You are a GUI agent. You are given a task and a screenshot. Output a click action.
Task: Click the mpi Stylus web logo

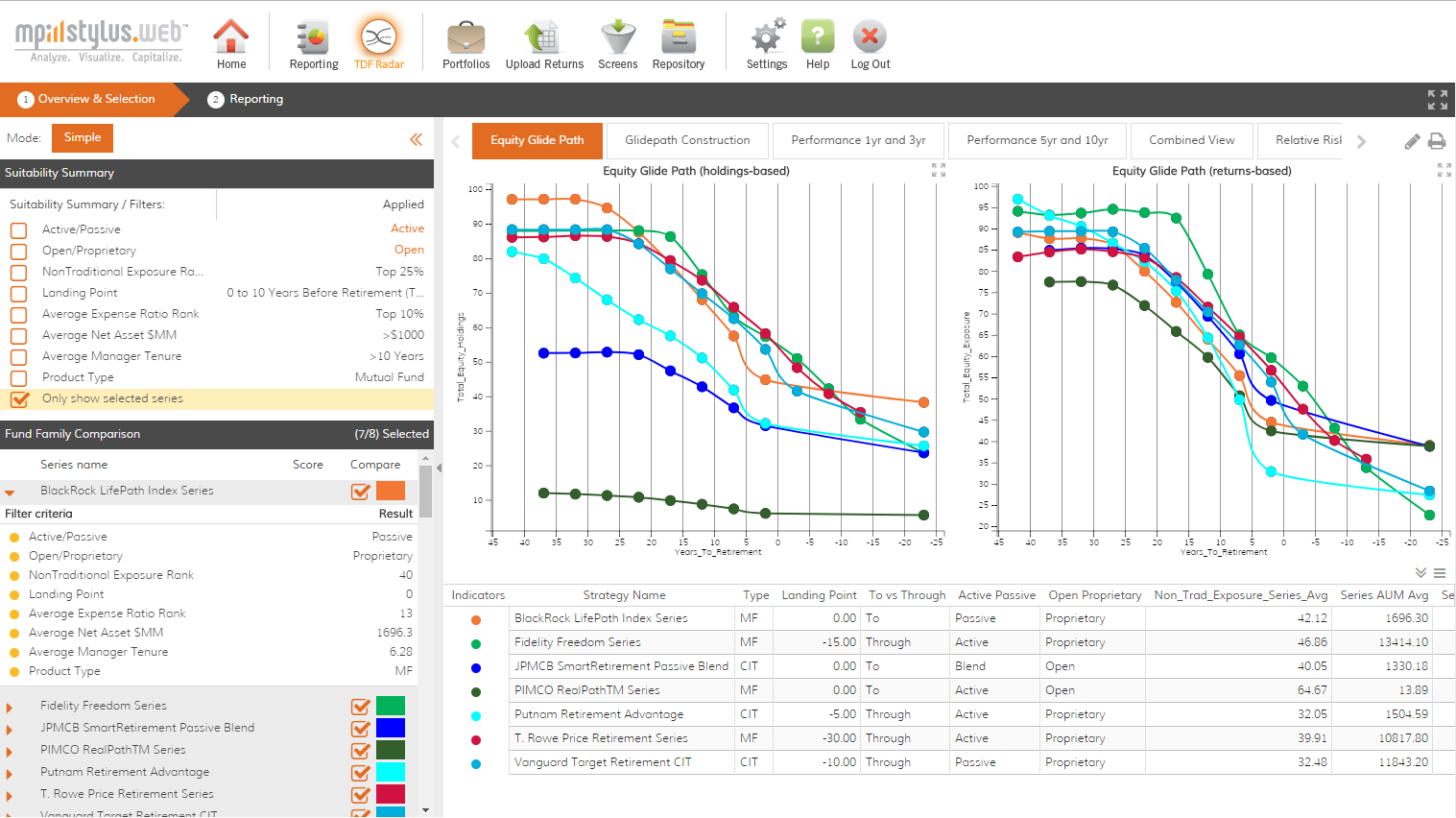coord(100,41)
